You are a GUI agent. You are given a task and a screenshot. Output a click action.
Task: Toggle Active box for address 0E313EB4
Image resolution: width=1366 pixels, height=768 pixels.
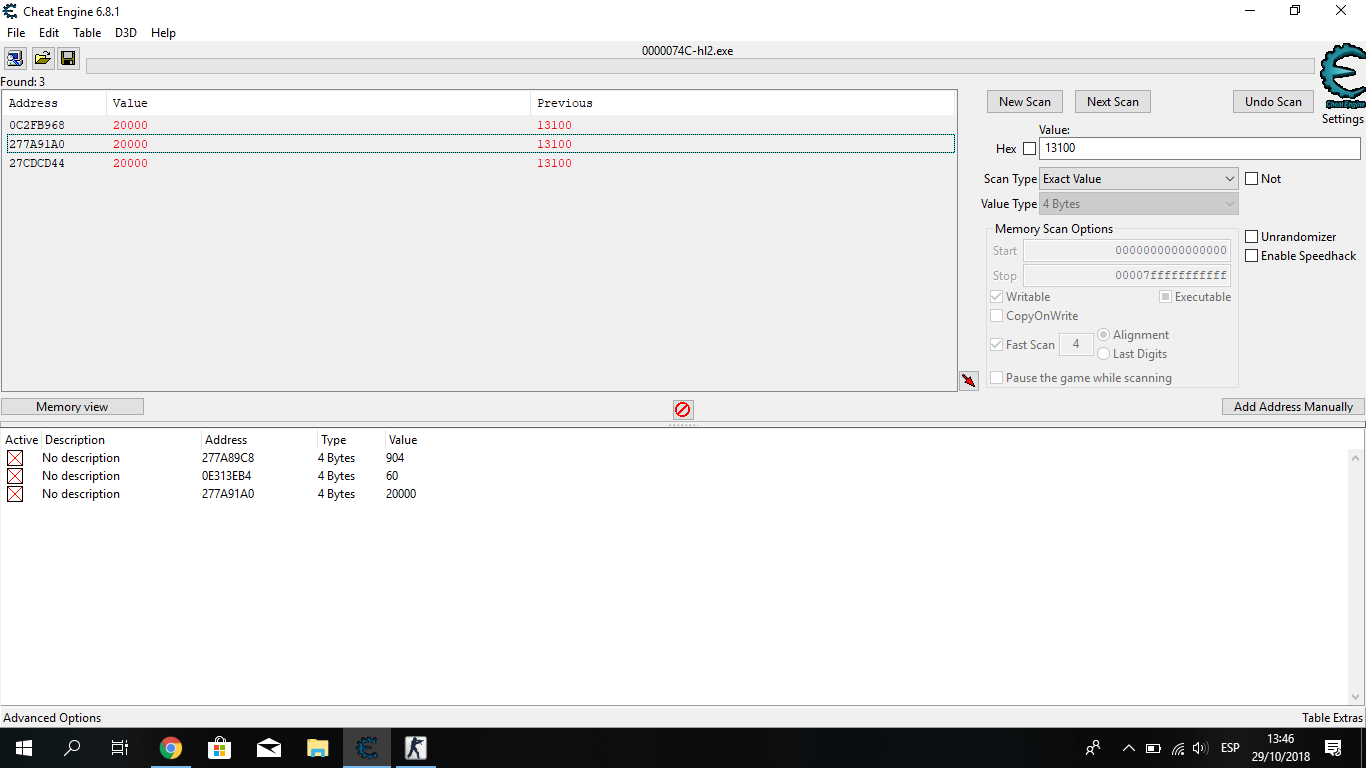[15, 476]
